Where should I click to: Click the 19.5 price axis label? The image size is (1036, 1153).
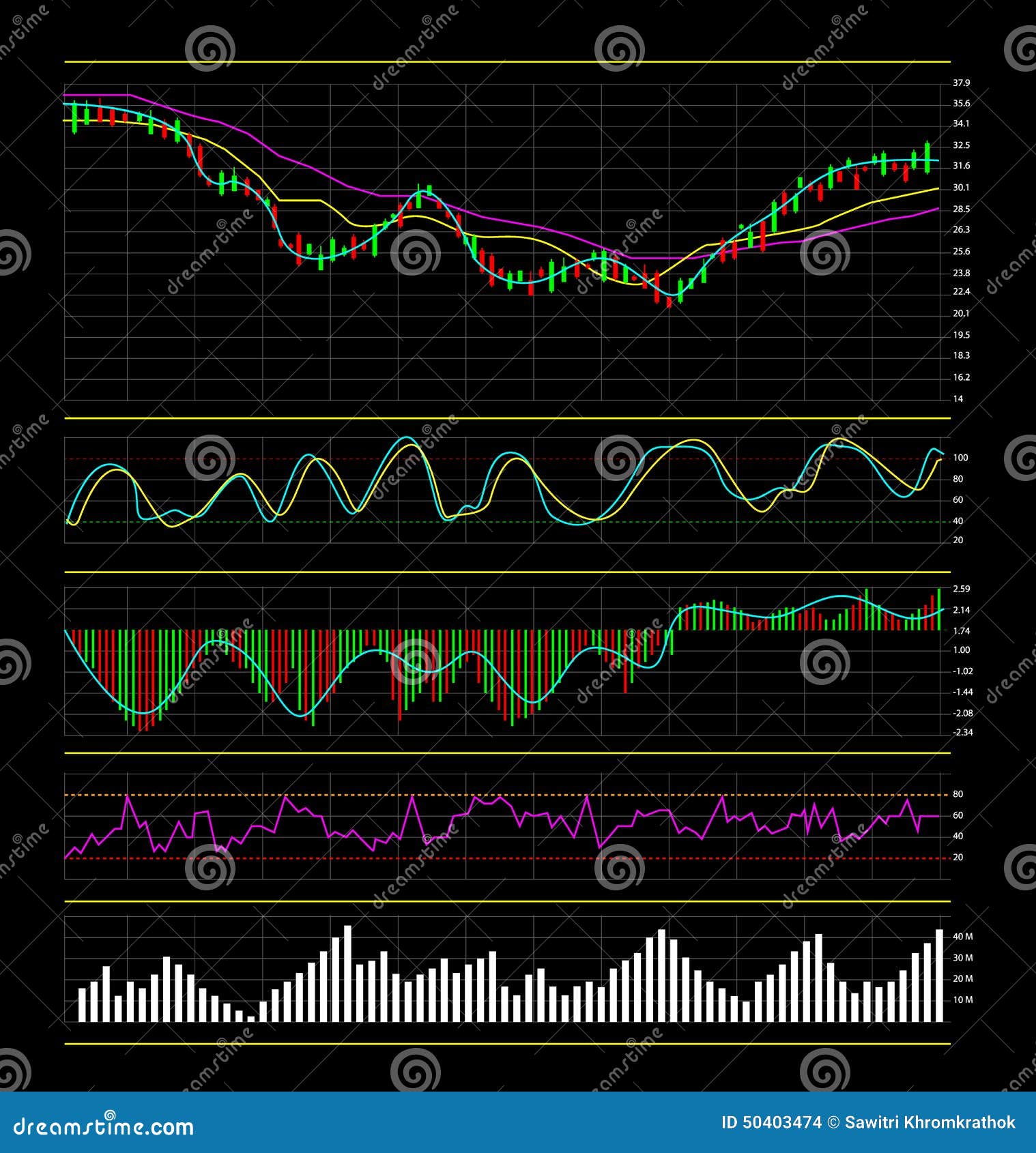point(961,335)
